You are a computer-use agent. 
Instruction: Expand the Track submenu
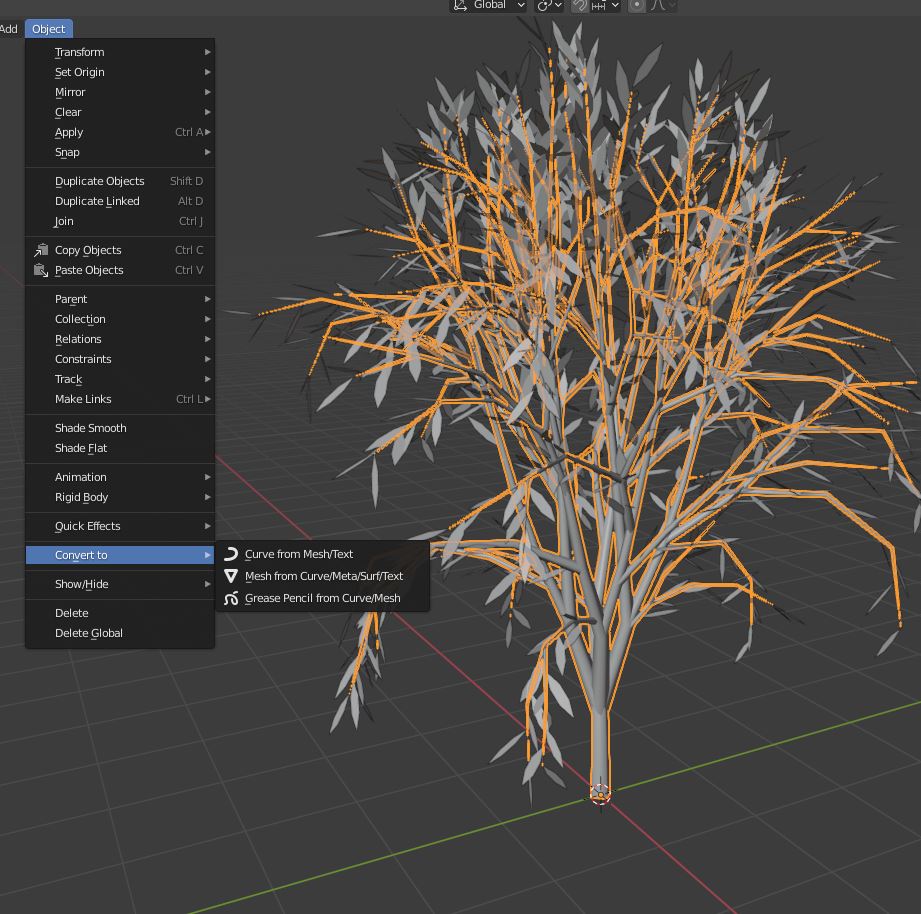tap(120, 379)
